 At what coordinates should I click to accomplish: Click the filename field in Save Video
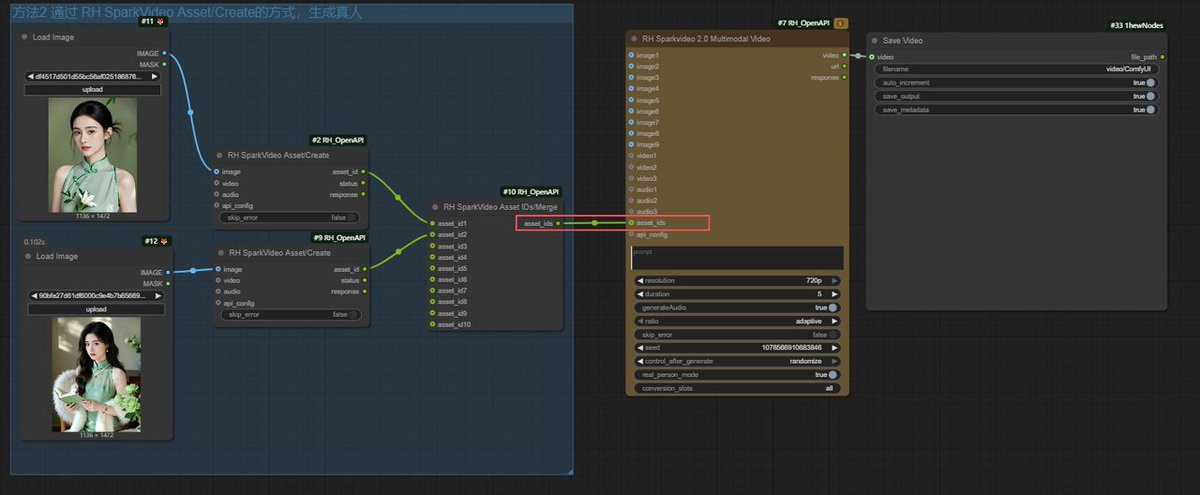coord(1016,69)
